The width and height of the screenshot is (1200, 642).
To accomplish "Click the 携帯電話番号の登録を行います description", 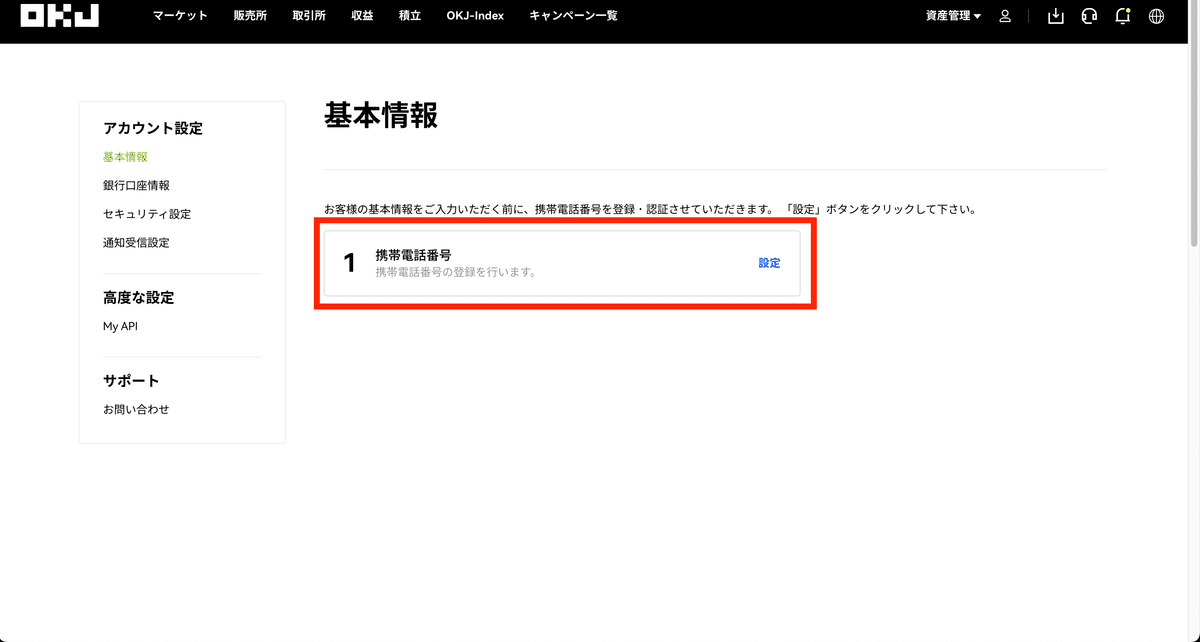I will [x=455, y=272].
